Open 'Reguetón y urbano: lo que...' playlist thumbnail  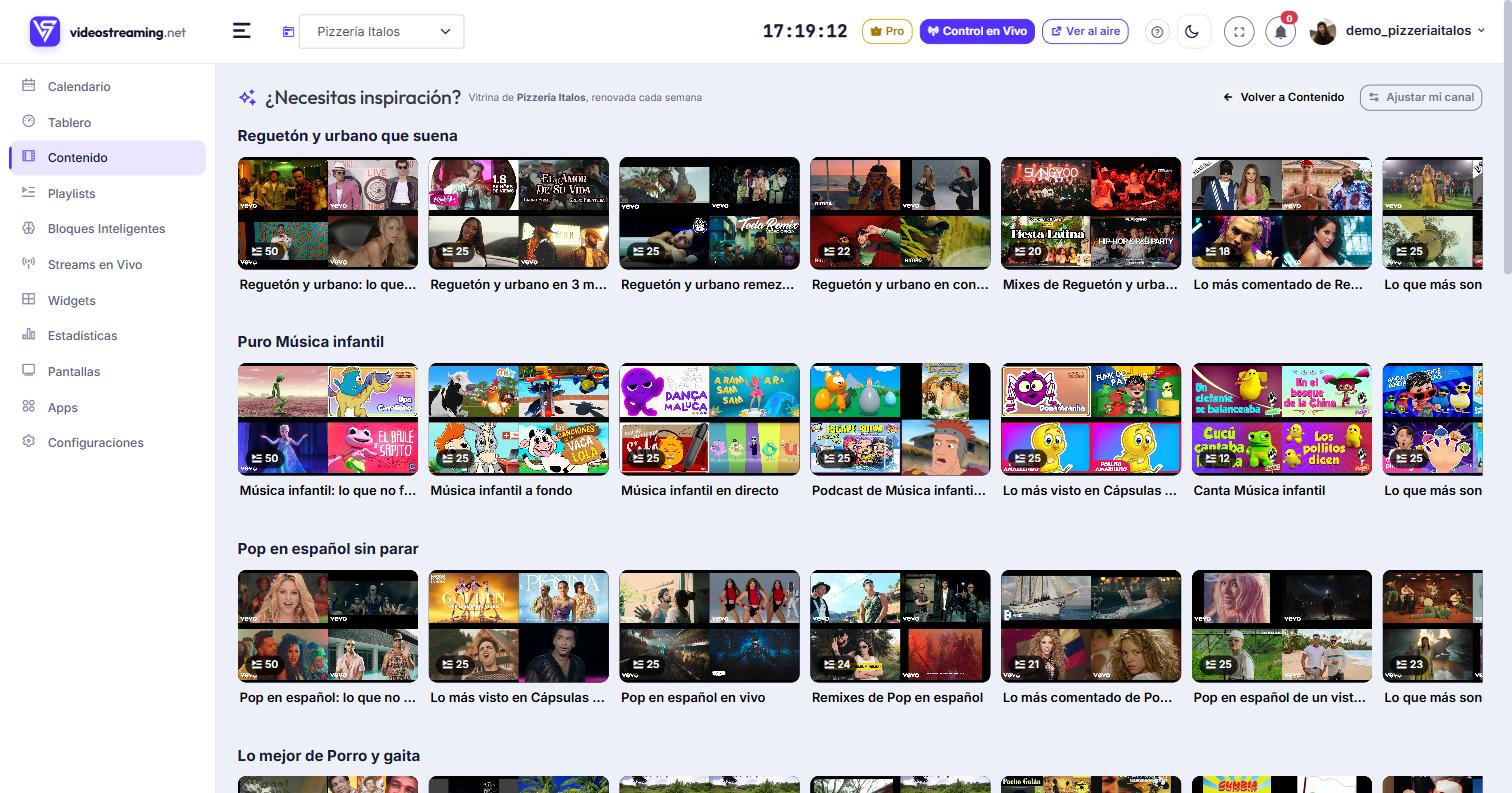(x=328, y=213)
